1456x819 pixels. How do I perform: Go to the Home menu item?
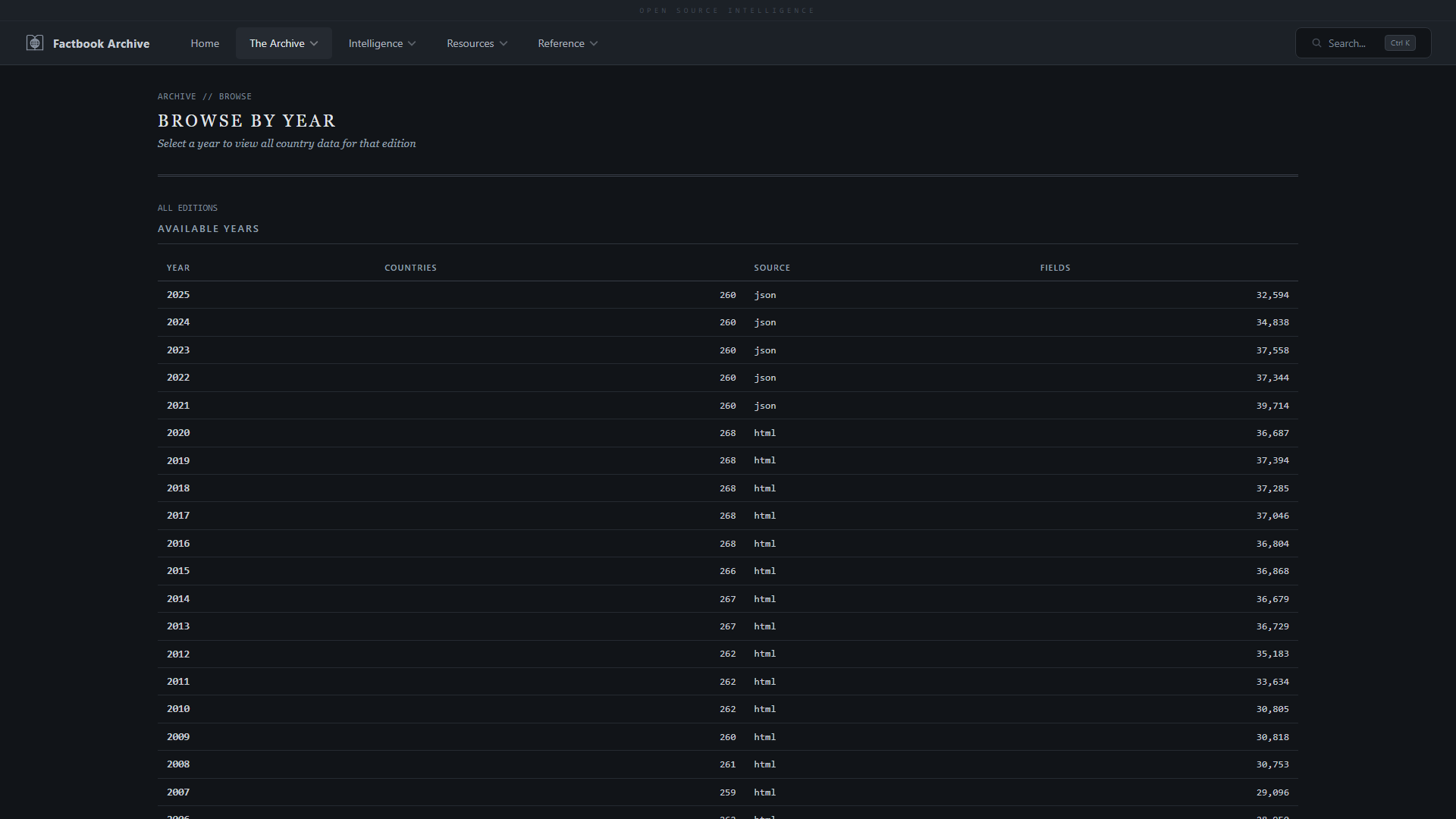(205, 43)
